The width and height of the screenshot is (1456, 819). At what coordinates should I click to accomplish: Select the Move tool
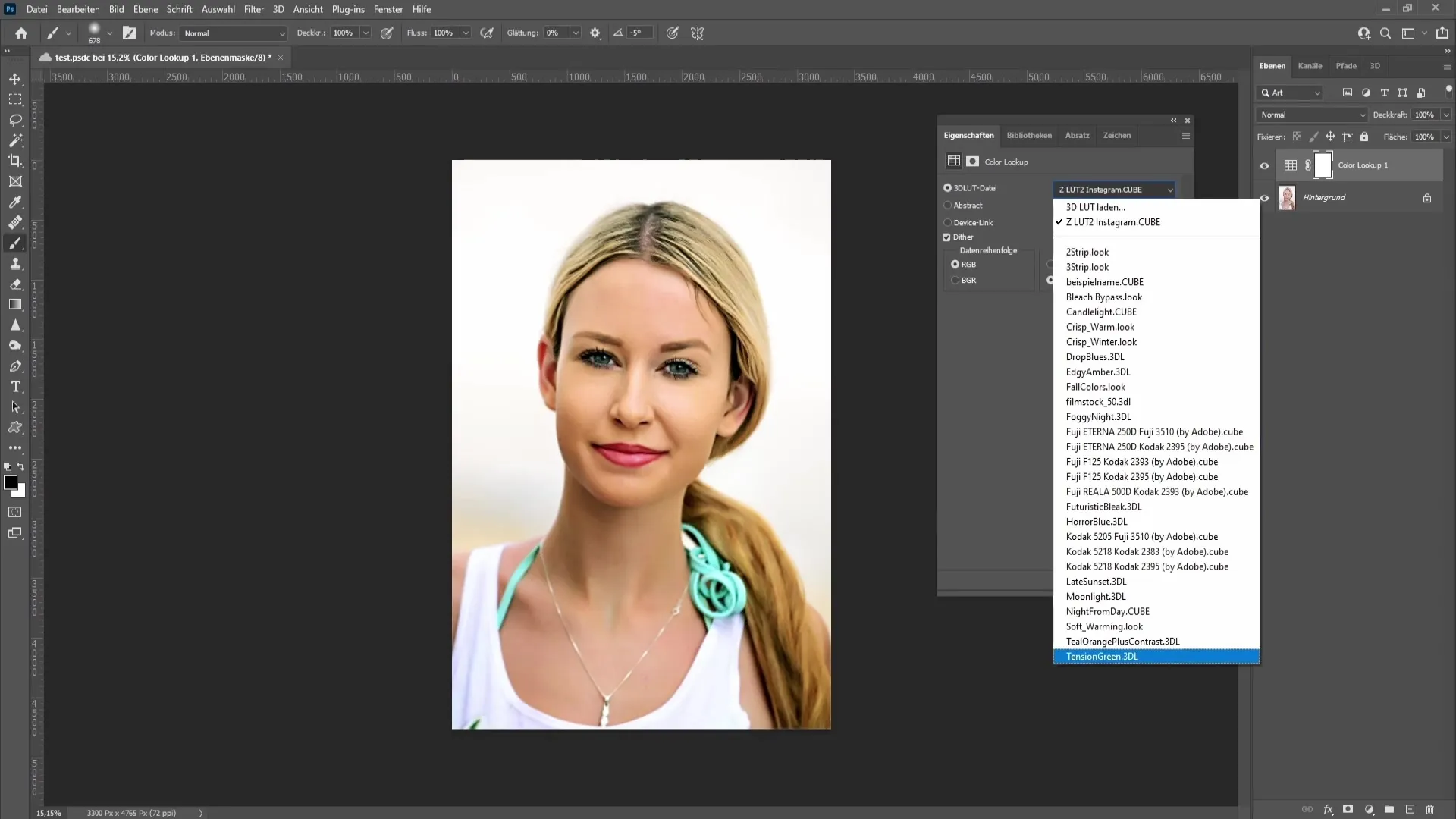pyautogui.click(x=15, y=78)
